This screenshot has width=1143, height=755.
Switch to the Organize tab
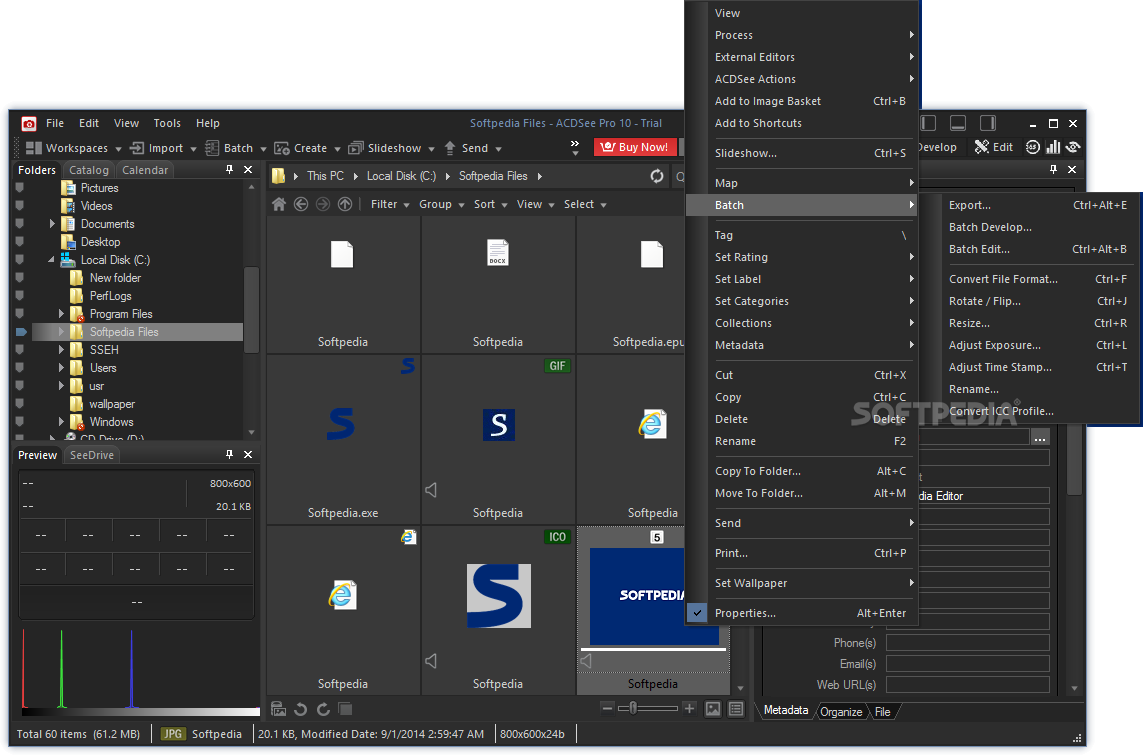840,712
